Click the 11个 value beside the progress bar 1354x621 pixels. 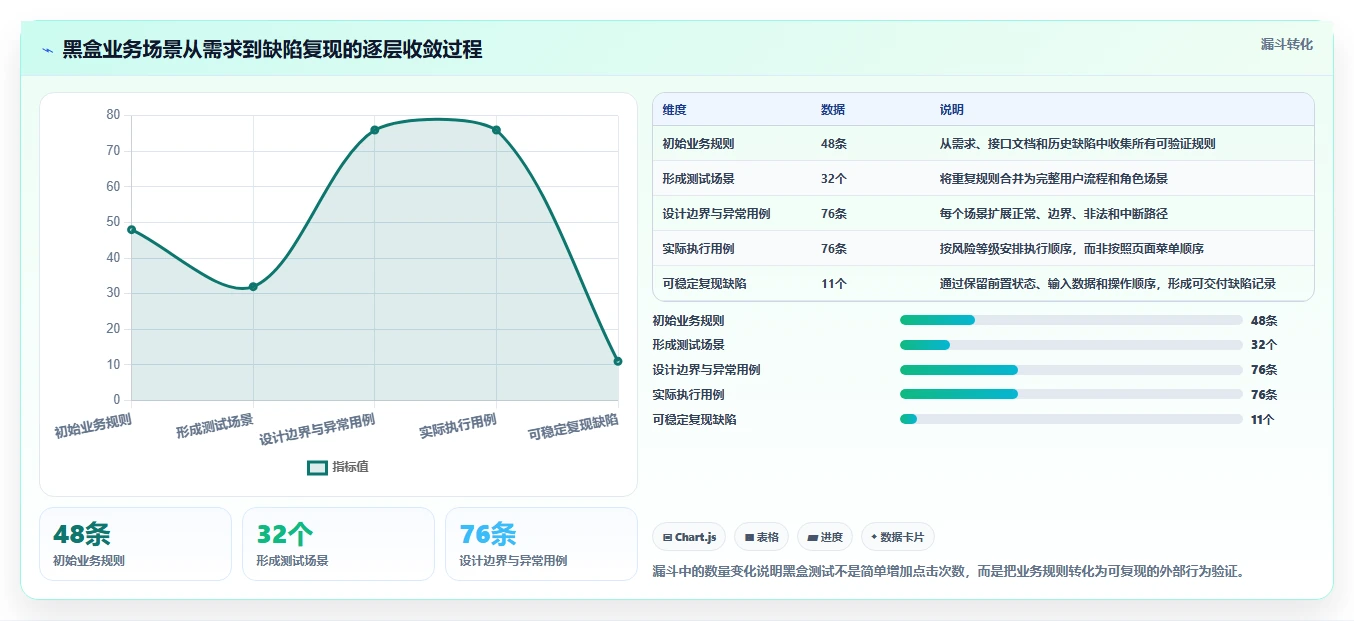tap(1263, 420)
